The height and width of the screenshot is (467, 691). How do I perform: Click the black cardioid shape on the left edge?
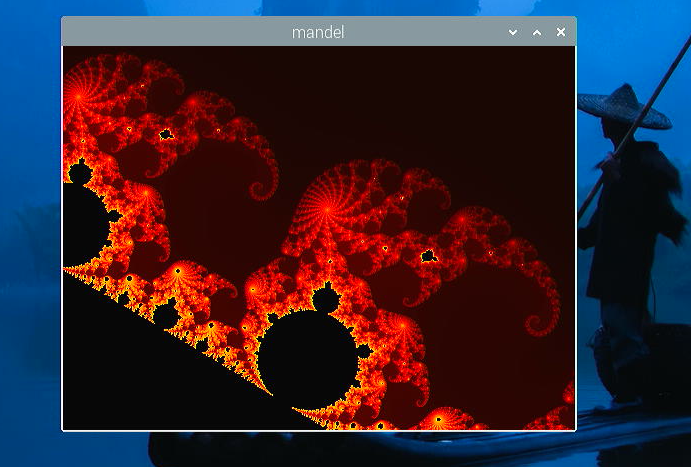(82, 222)
